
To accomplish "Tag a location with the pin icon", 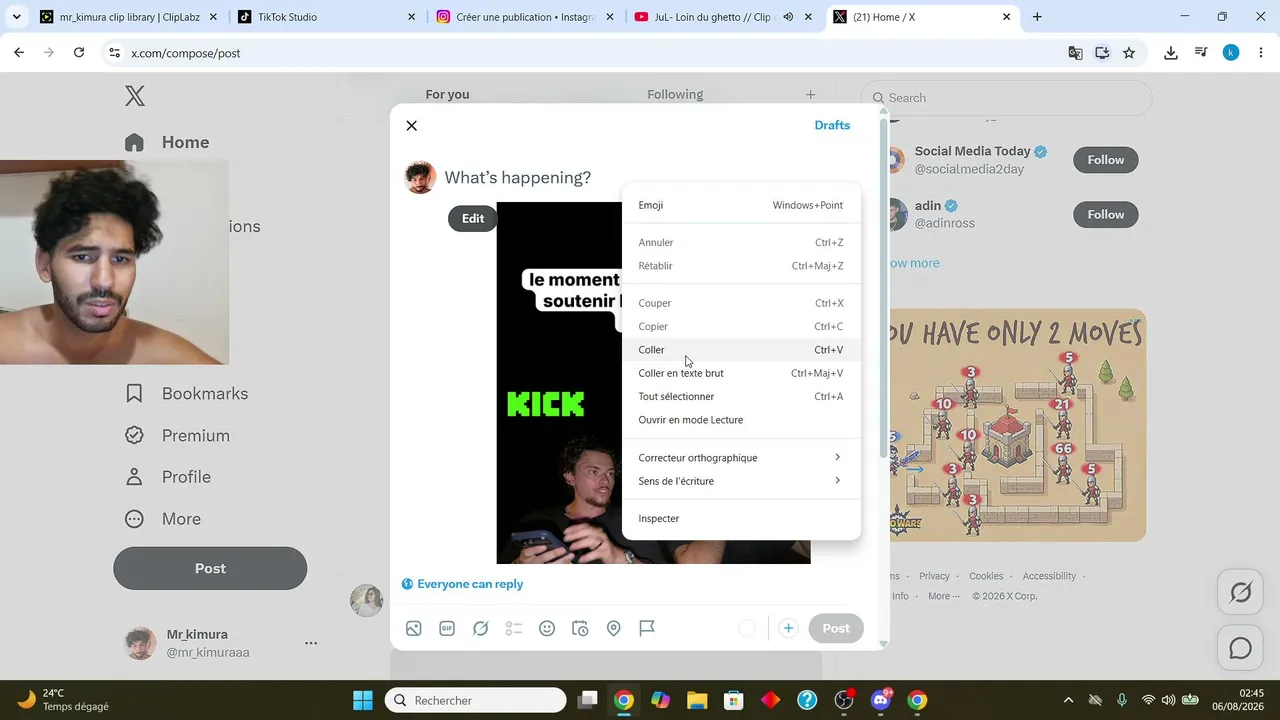I will pos(614,628).
